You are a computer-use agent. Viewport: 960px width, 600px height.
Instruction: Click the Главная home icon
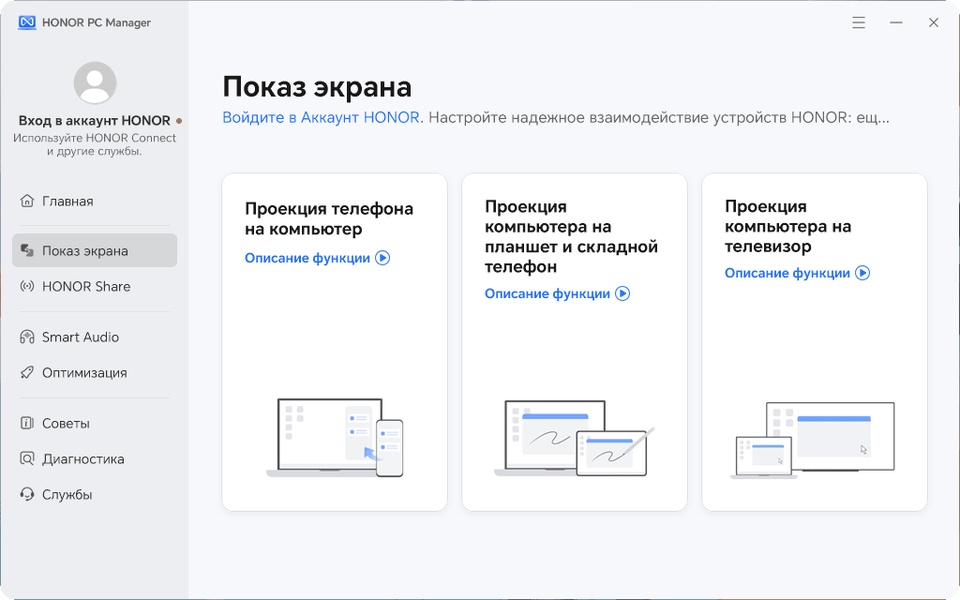(27, 201)
